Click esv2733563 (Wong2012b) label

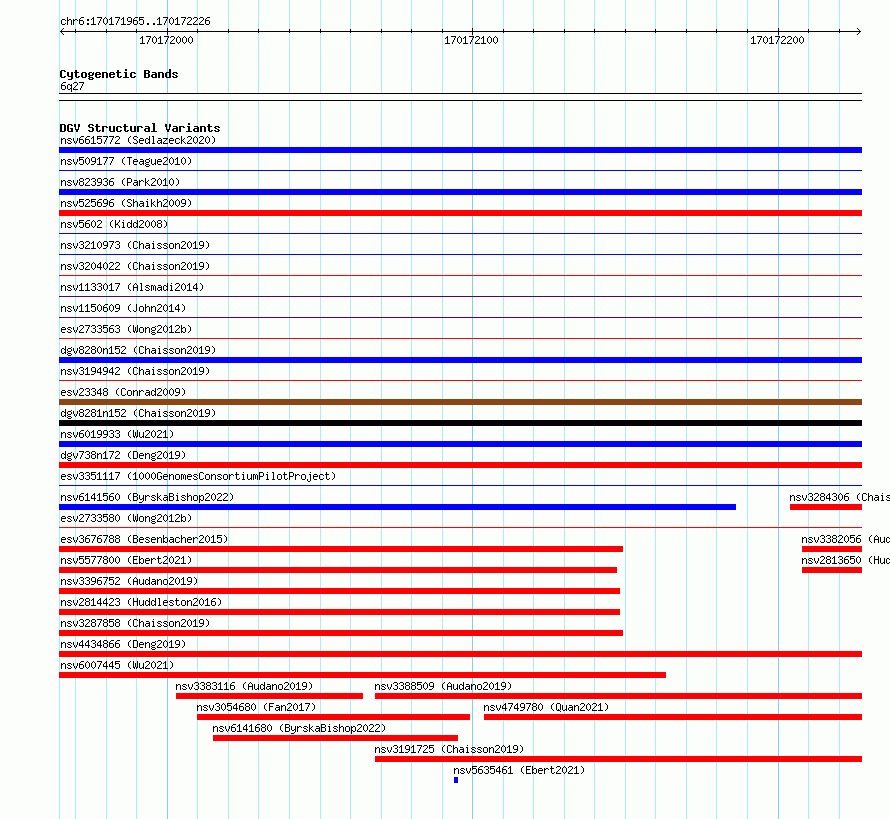[x=126, y=329]
